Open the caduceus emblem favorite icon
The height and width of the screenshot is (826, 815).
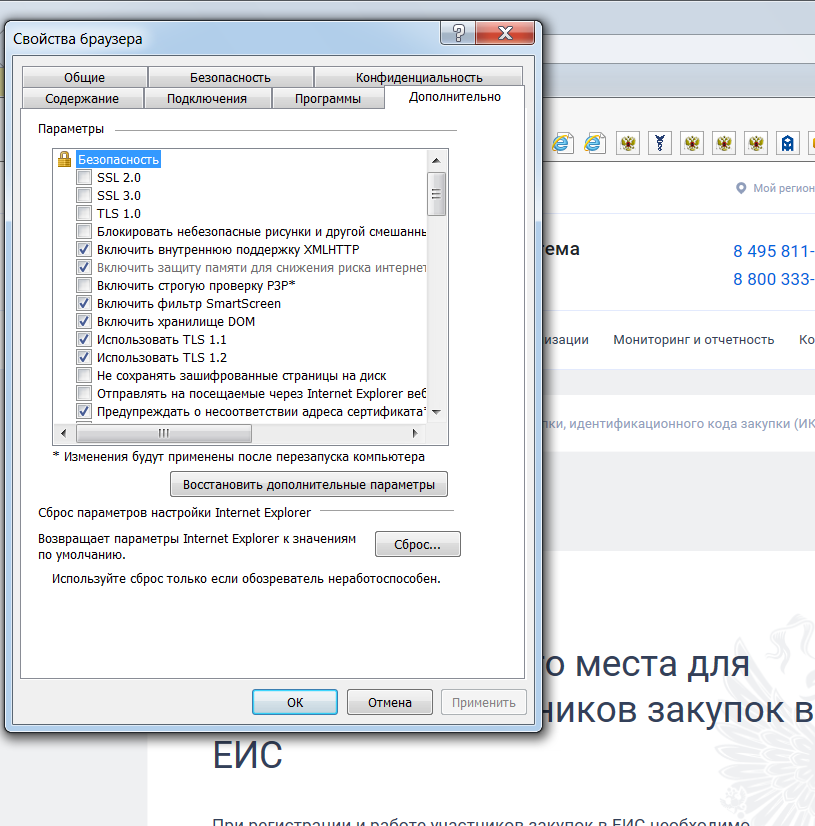point(660,143)
